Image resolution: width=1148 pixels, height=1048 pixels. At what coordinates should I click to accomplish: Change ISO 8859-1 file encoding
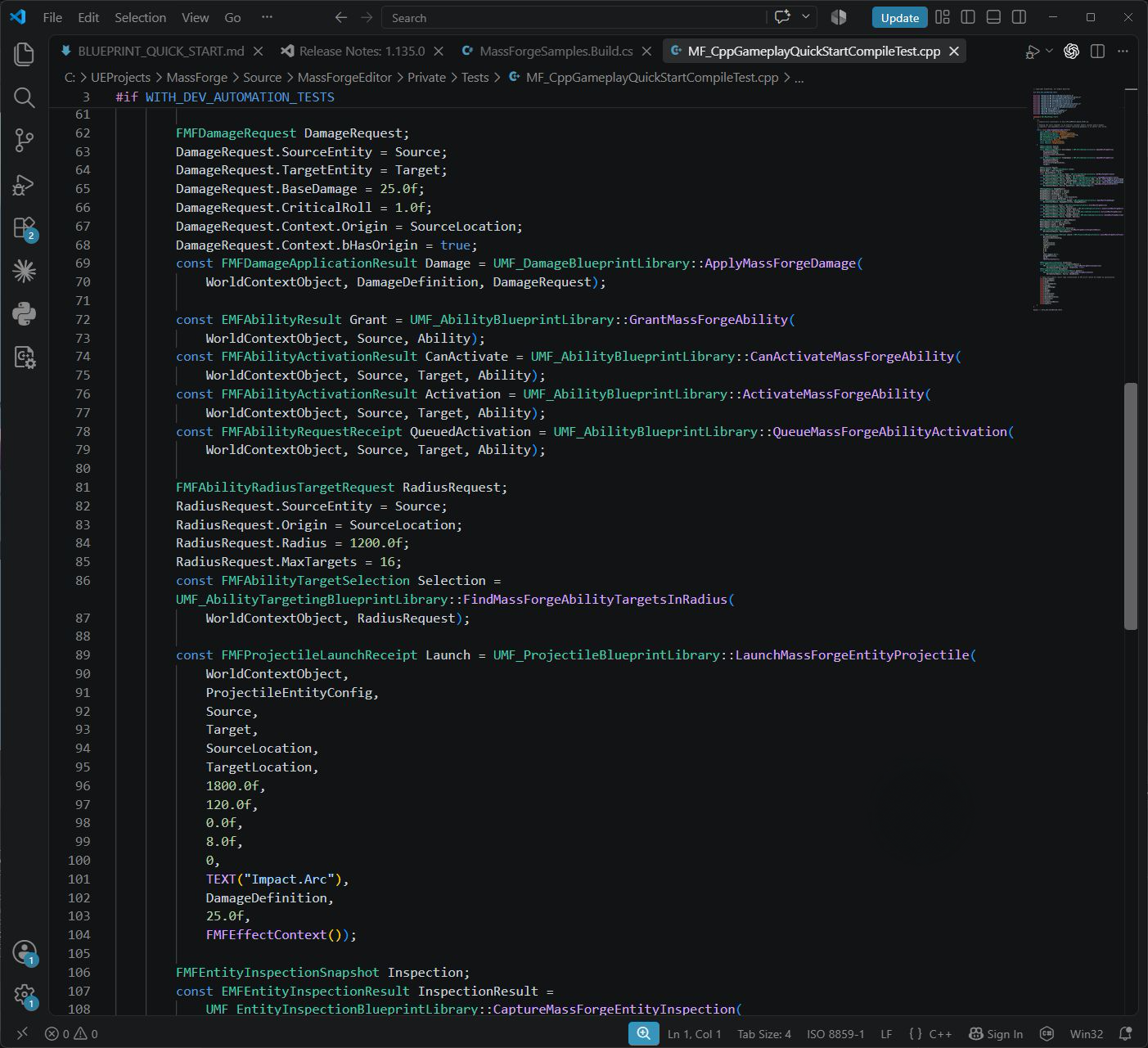tap(835, 1033)
